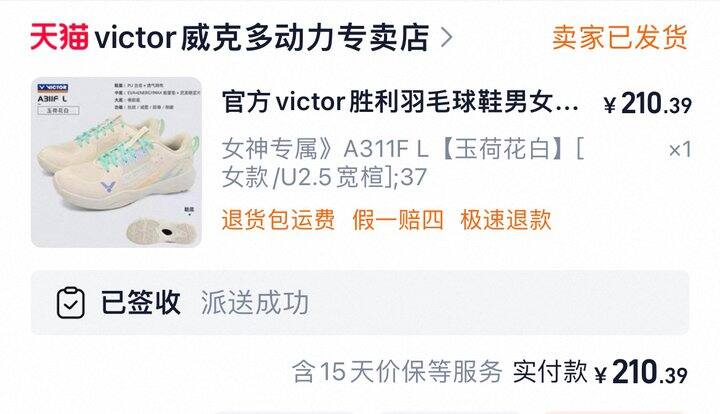720x414 pixels.
Task: Open the logistics tracking bar
Action: coord(360,302)
